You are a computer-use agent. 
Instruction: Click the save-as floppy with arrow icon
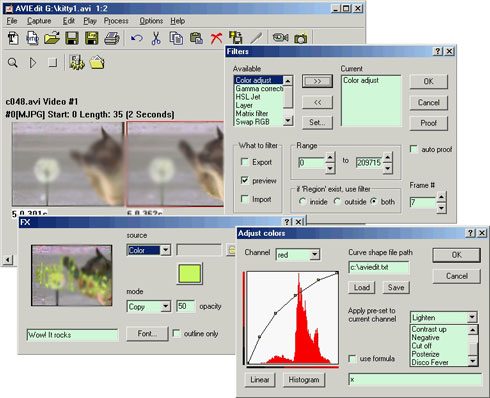pos(92,38)
